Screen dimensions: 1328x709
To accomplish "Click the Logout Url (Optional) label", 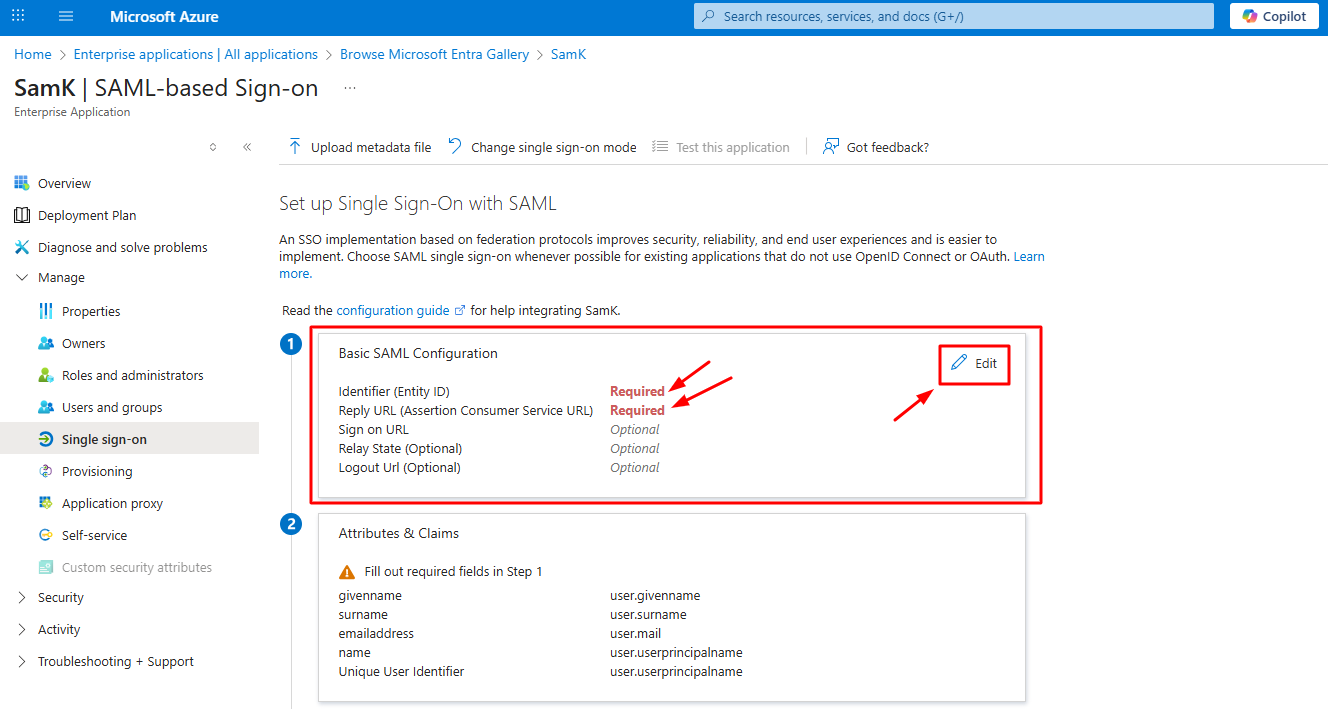I will click(400, 467).
